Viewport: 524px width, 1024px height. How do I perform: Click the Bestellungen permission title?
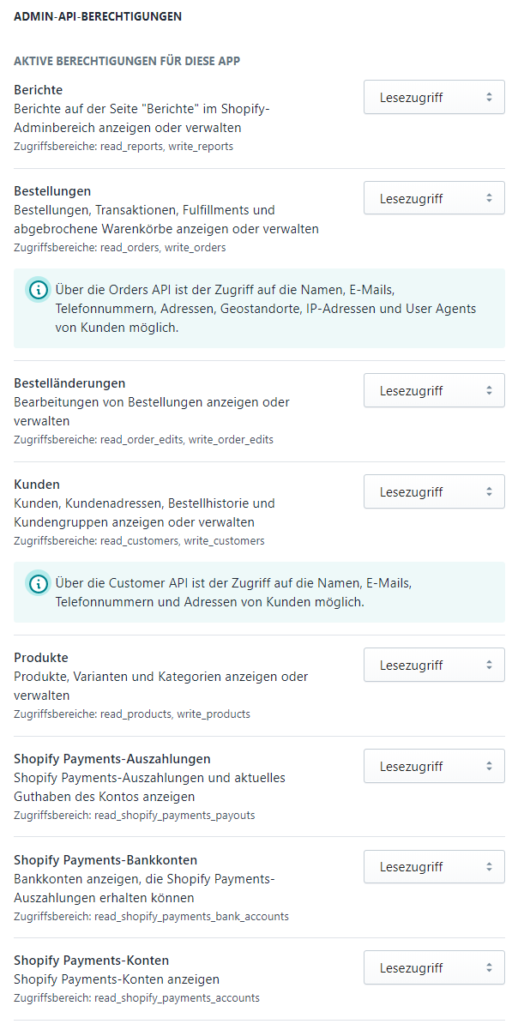click(52, 191)
